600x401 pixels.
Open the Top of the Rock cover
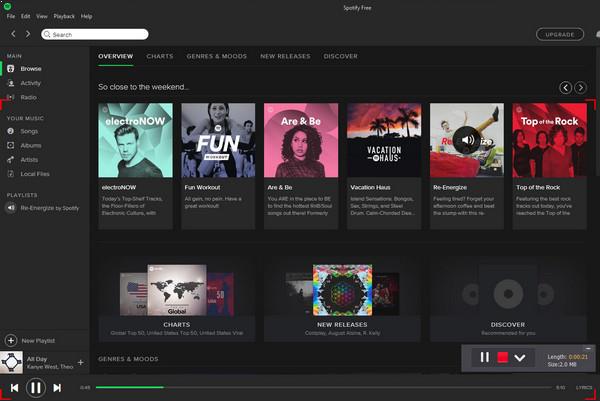pos(549,140)
